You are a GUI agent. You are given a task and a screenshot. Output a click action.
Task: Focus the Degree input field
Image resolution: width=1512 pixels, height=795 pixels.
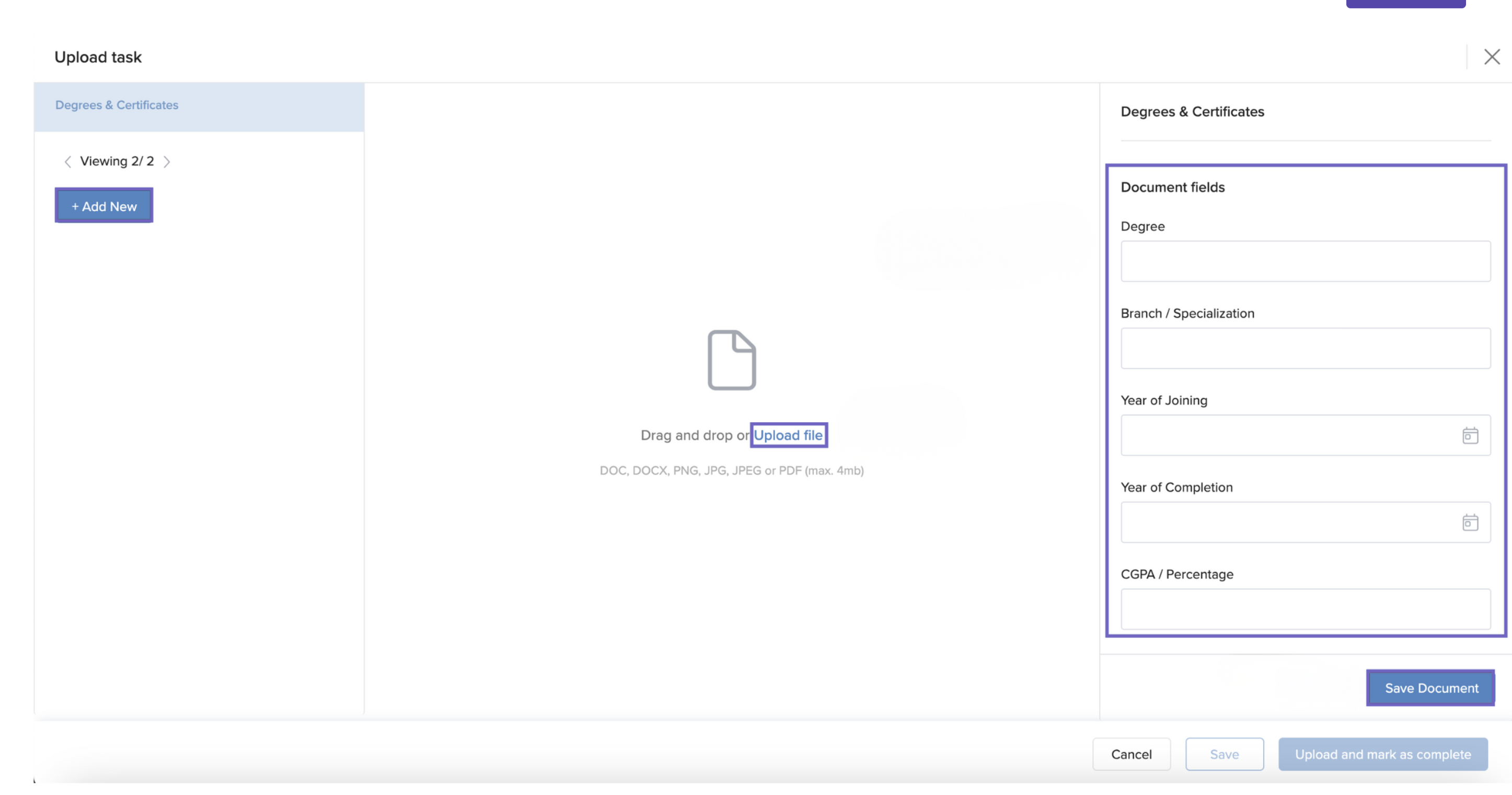(x=1305, y=261)
